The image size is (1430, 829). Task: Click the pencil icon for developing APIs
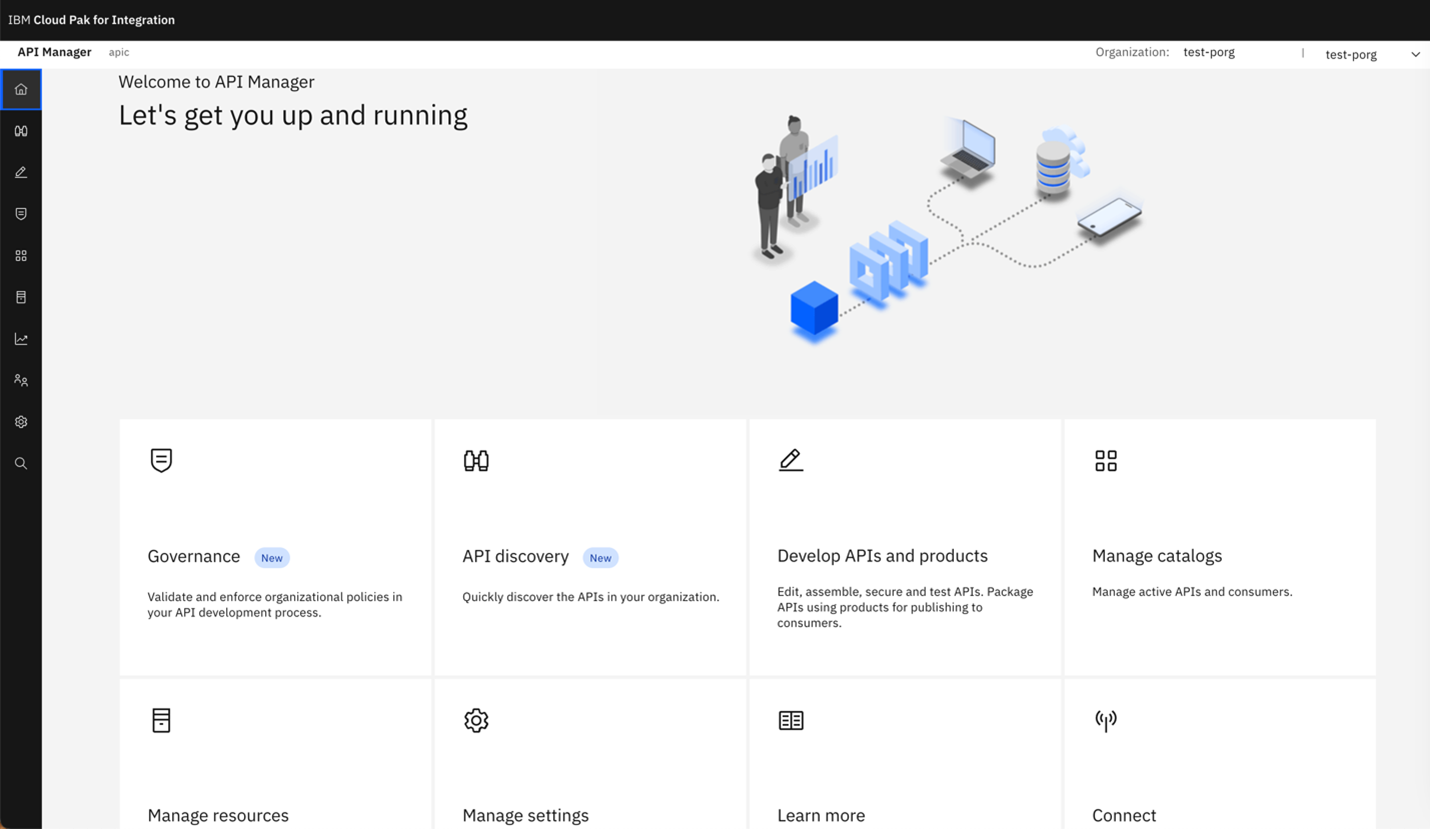point(21,172)
